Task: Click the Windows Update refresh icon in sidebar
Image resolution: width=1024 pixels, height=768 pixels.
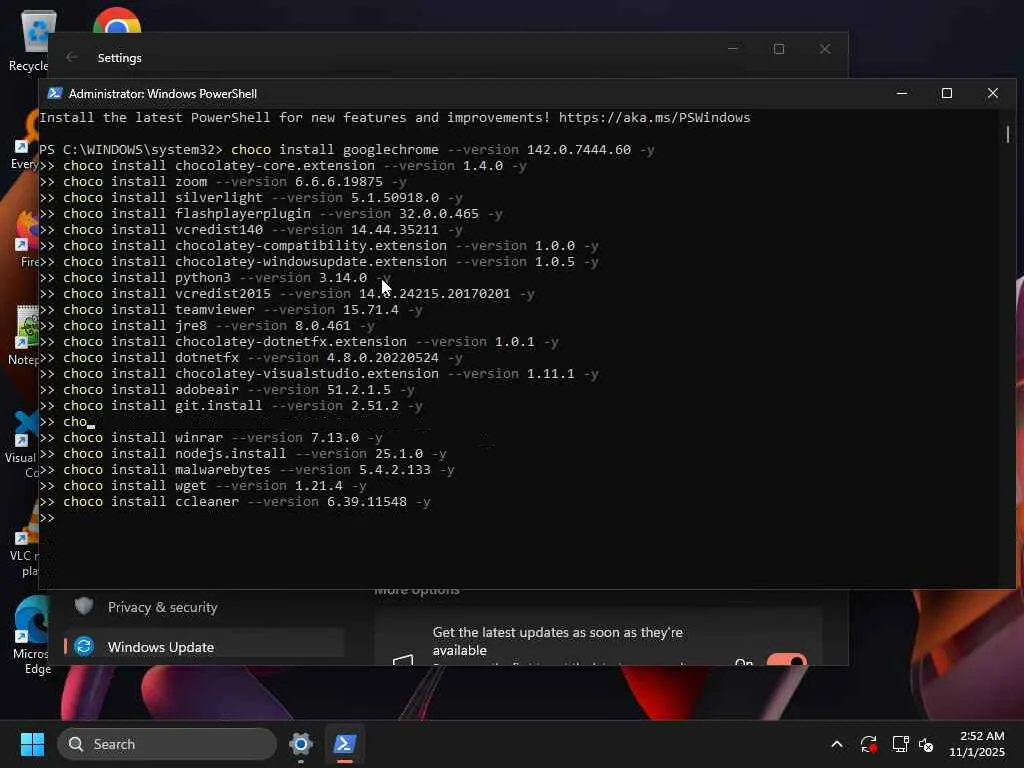Action: point(84,647)
